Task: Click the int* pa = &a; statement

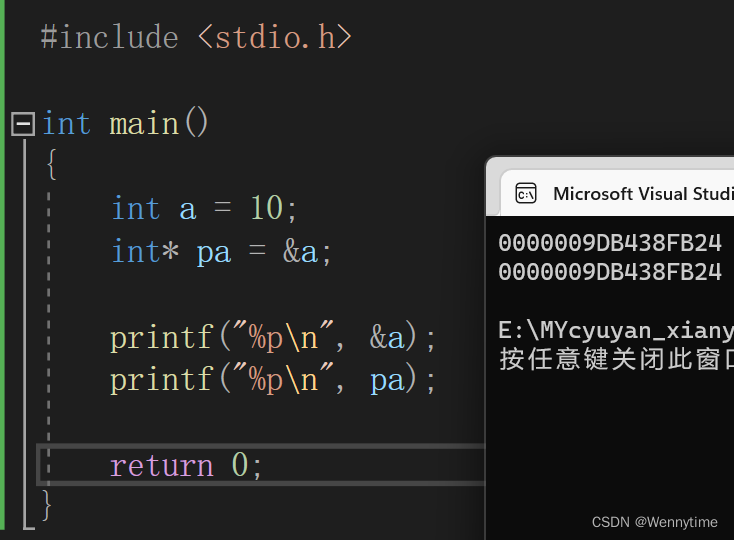Action: click(x=221, y=252)
